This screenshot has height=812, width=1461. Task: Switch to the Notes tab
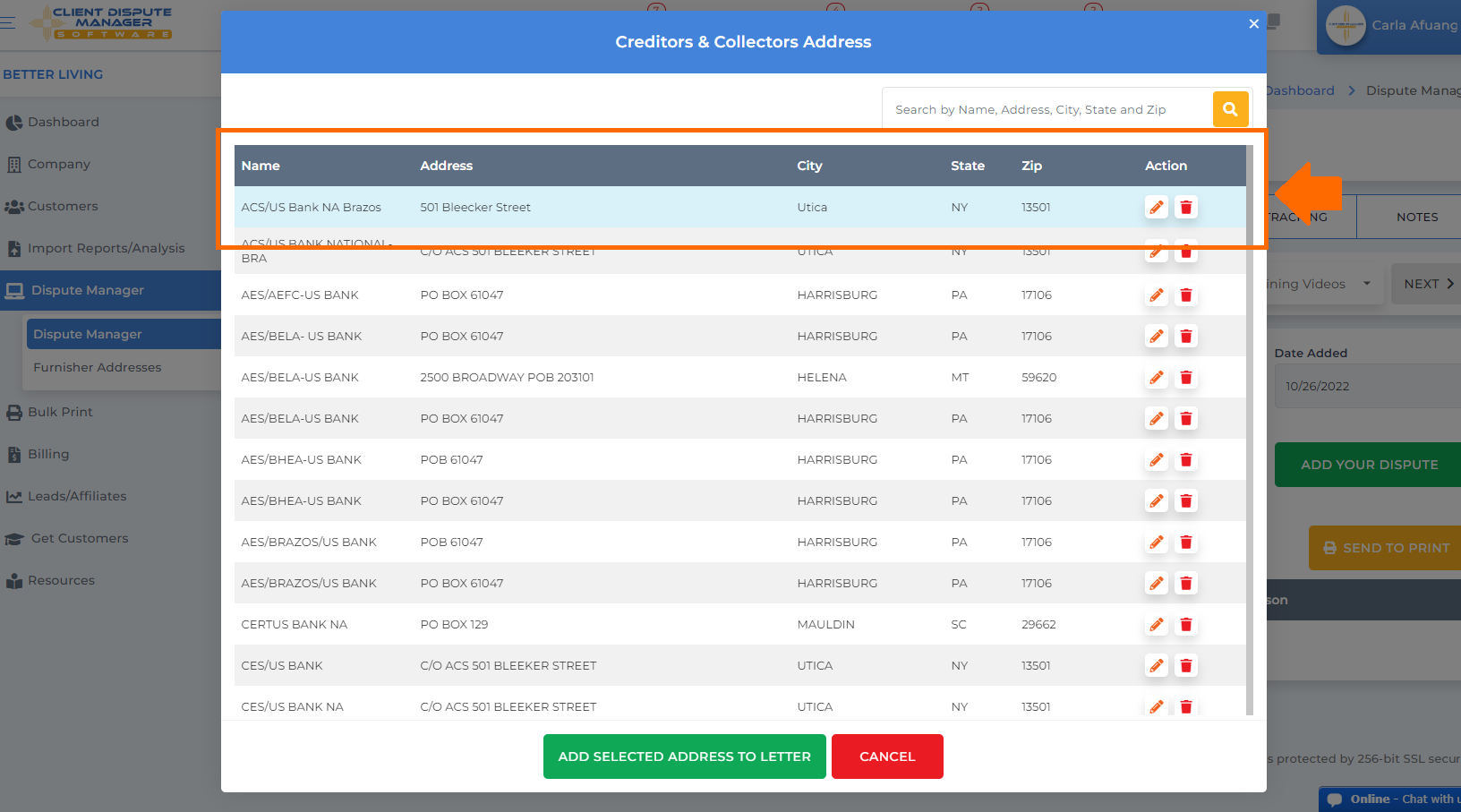[x=1417, y=217]
